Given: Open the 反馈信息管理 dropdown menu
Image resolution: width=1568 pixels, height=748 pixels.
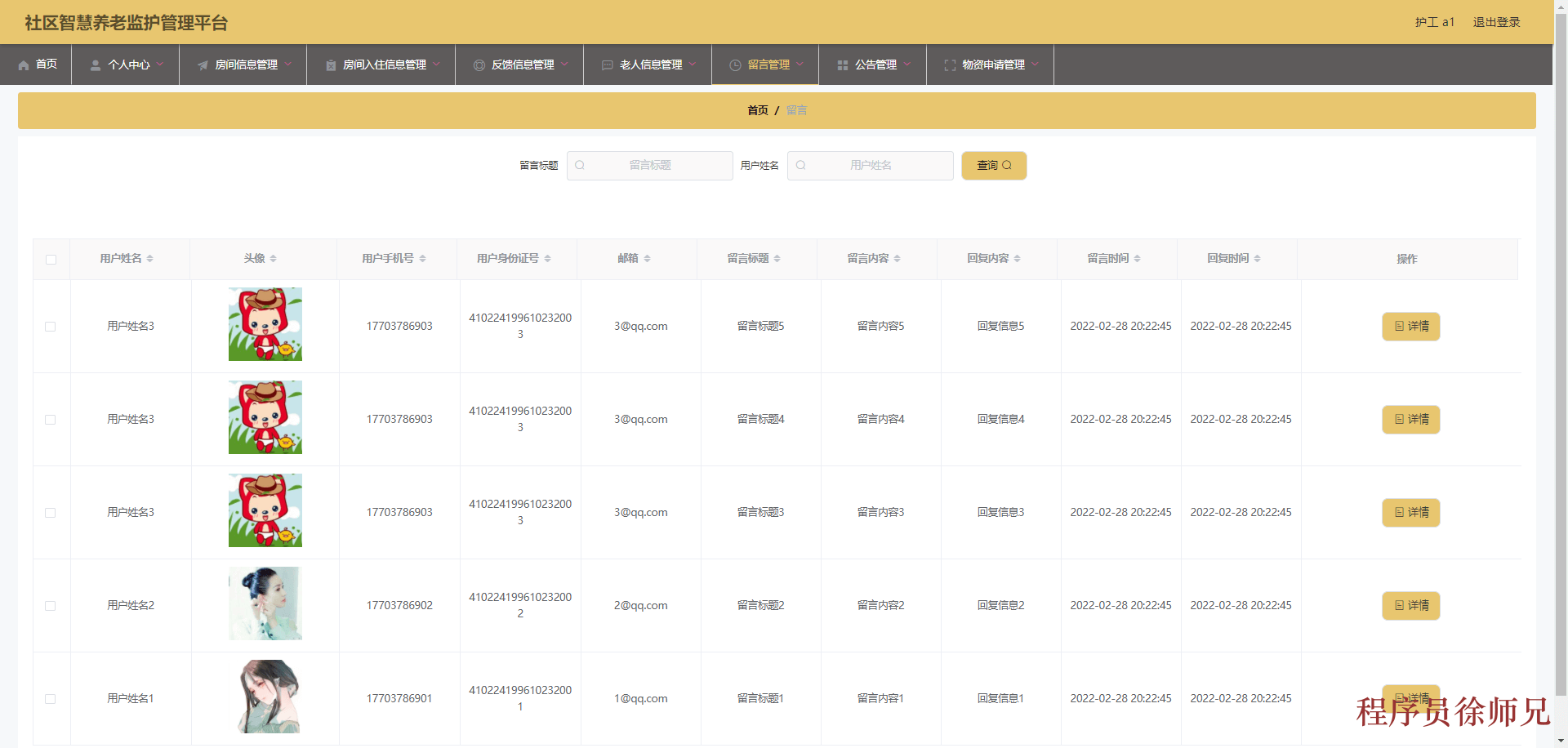Looking at the screenshot, I should point(522,65).
